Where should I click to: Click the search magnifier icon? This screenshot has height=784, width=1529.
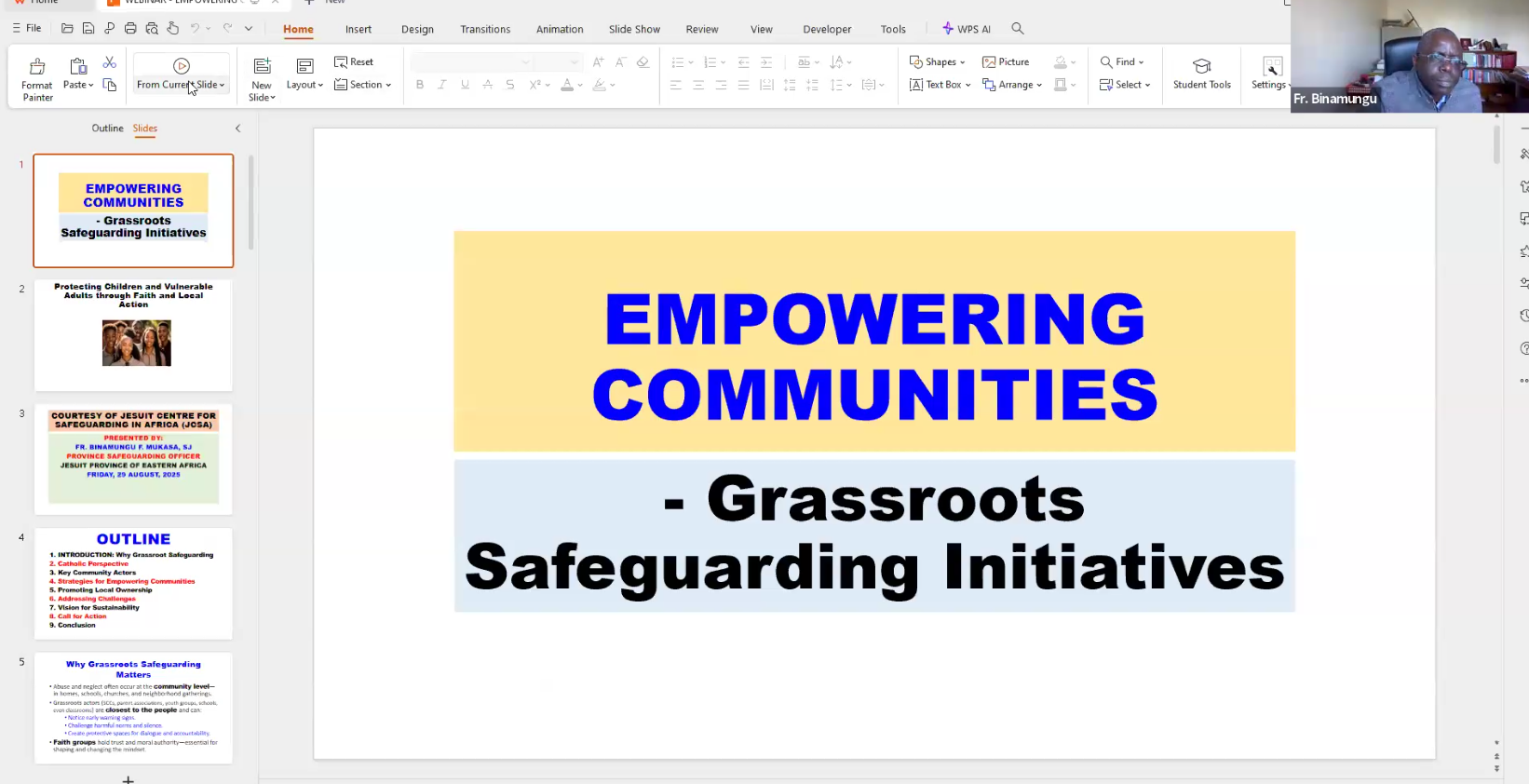coord(1018,29)
